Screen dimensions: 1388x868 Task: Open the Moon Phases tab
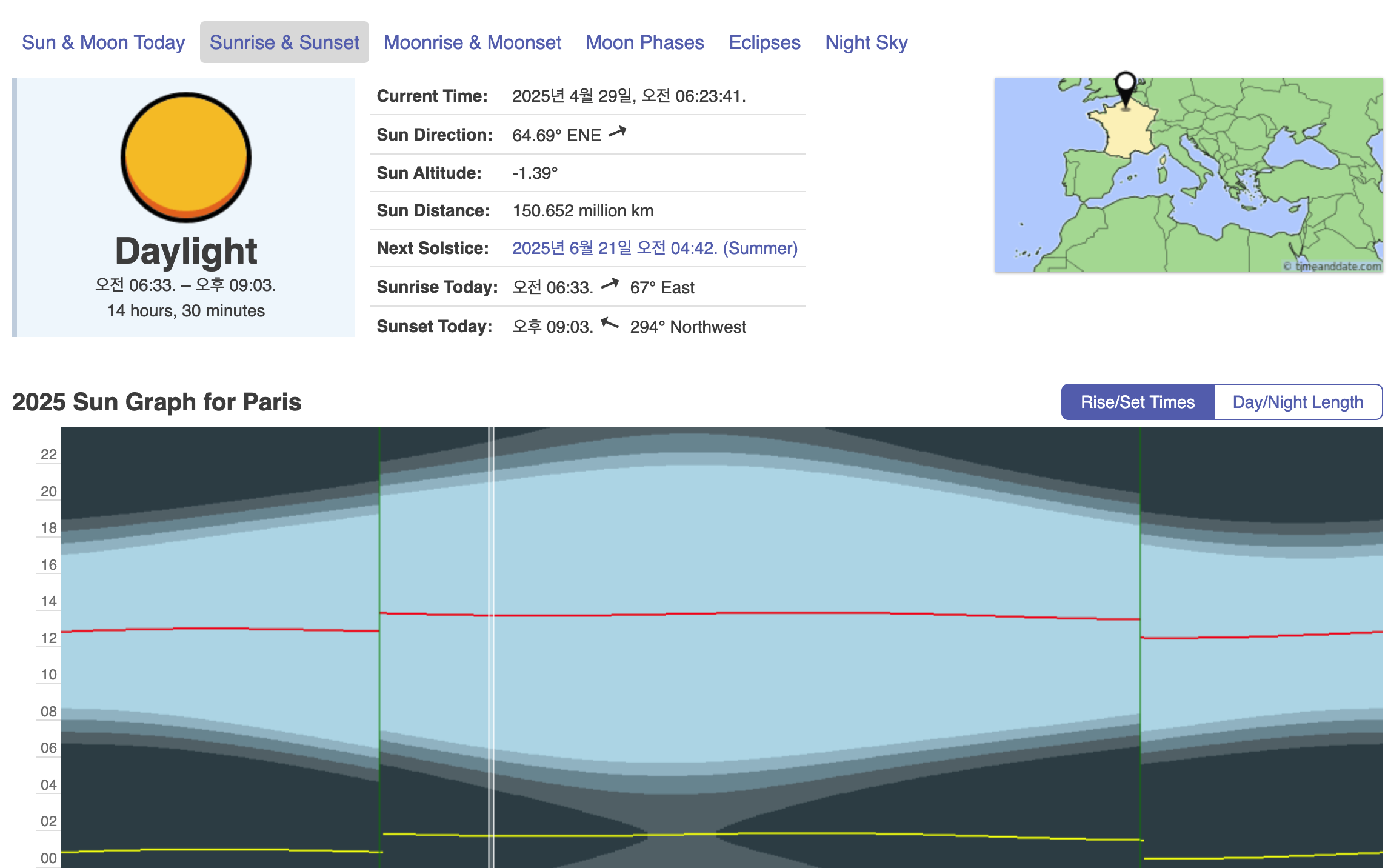(644, 42)
